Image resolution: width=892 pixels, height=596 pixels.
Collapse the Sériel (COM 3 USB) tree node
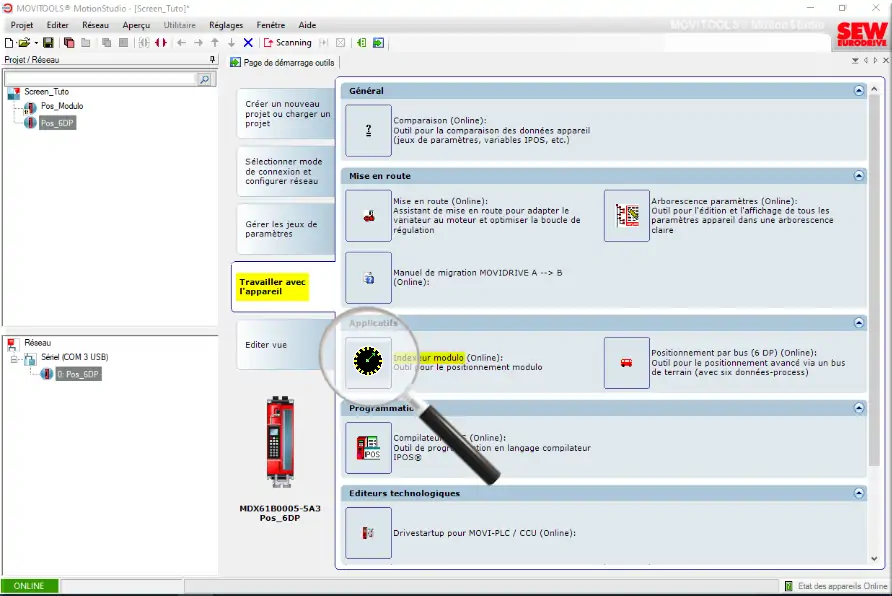15,359
